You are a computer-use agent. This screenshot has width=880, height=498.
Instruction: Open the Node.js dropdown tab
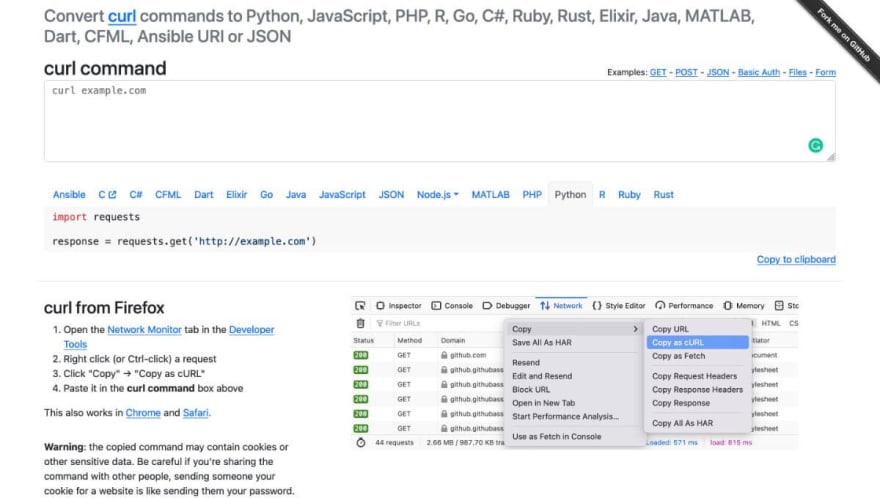pos(437,194)
